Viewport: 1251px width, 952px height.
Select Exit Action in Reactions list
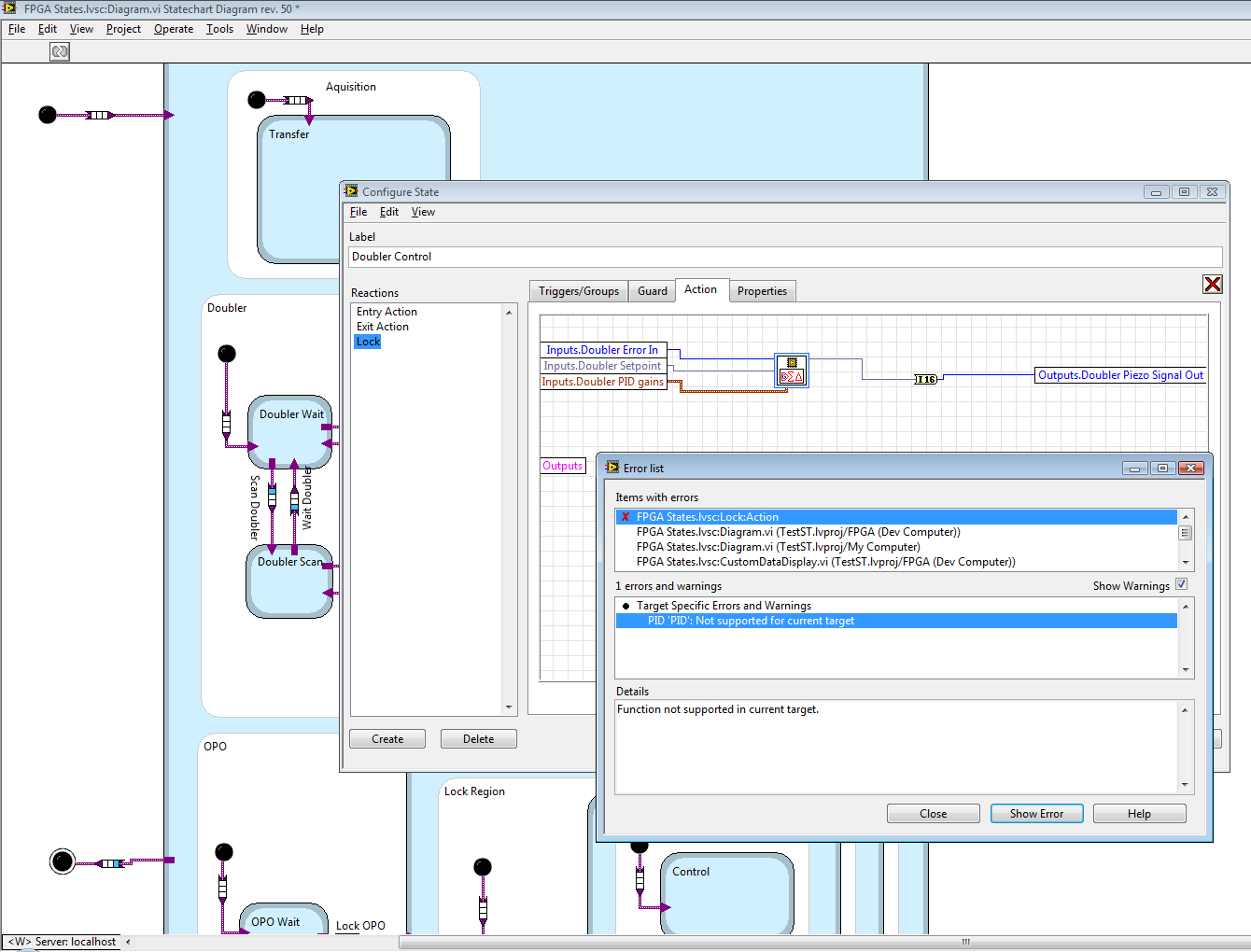(x=383, y=327)
